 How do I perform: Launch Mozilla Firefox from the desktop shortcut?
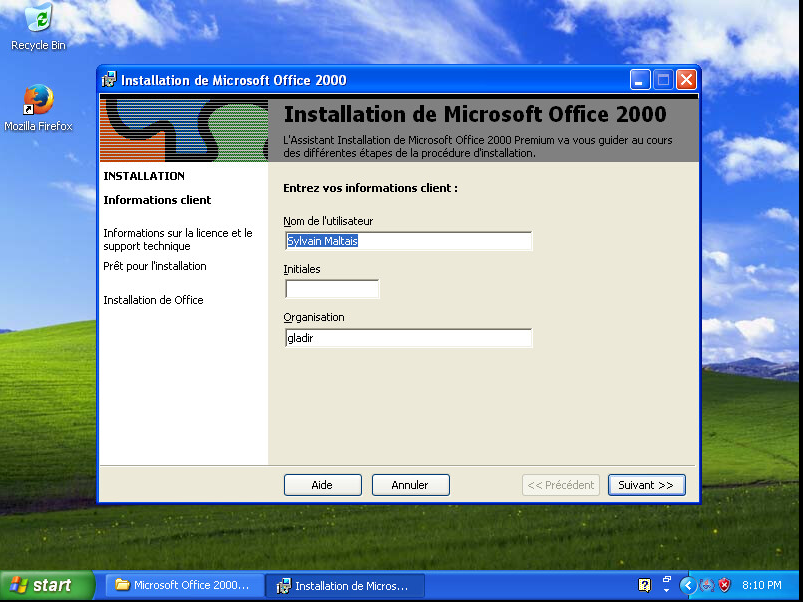[38, 108]
